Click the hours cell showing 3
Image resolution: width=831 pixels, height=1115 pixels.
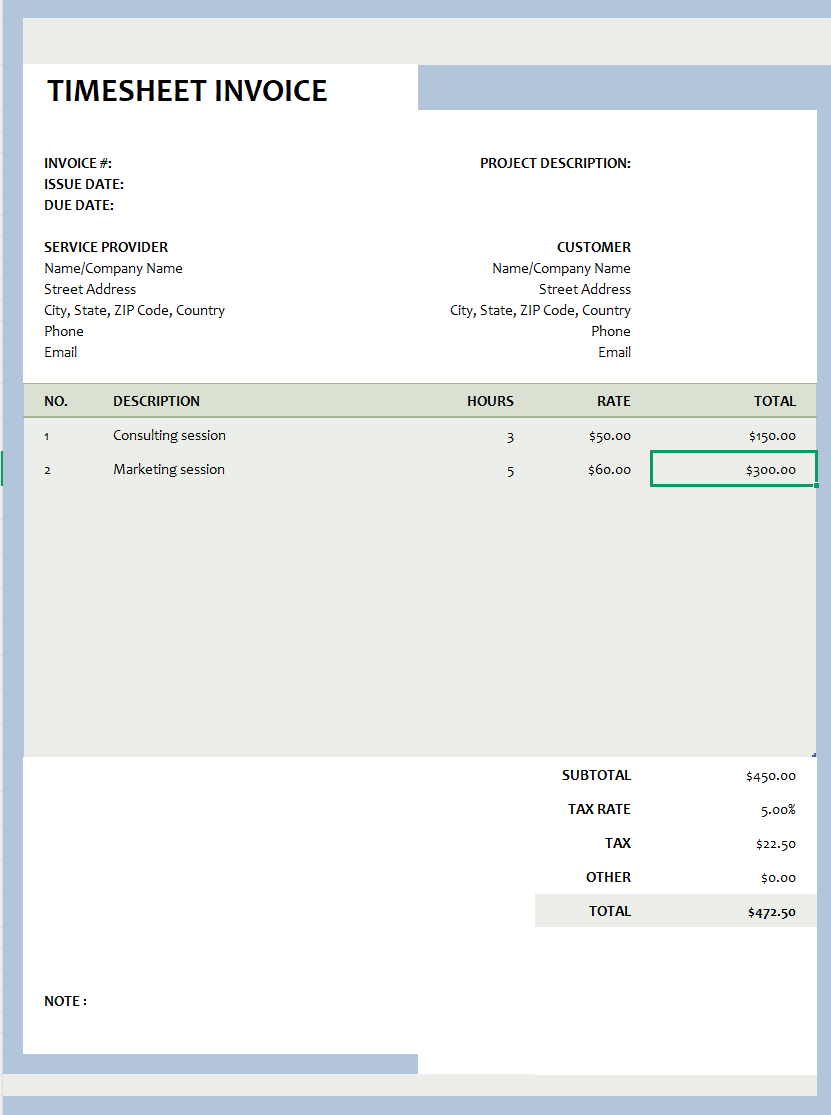tap(510, 436)
